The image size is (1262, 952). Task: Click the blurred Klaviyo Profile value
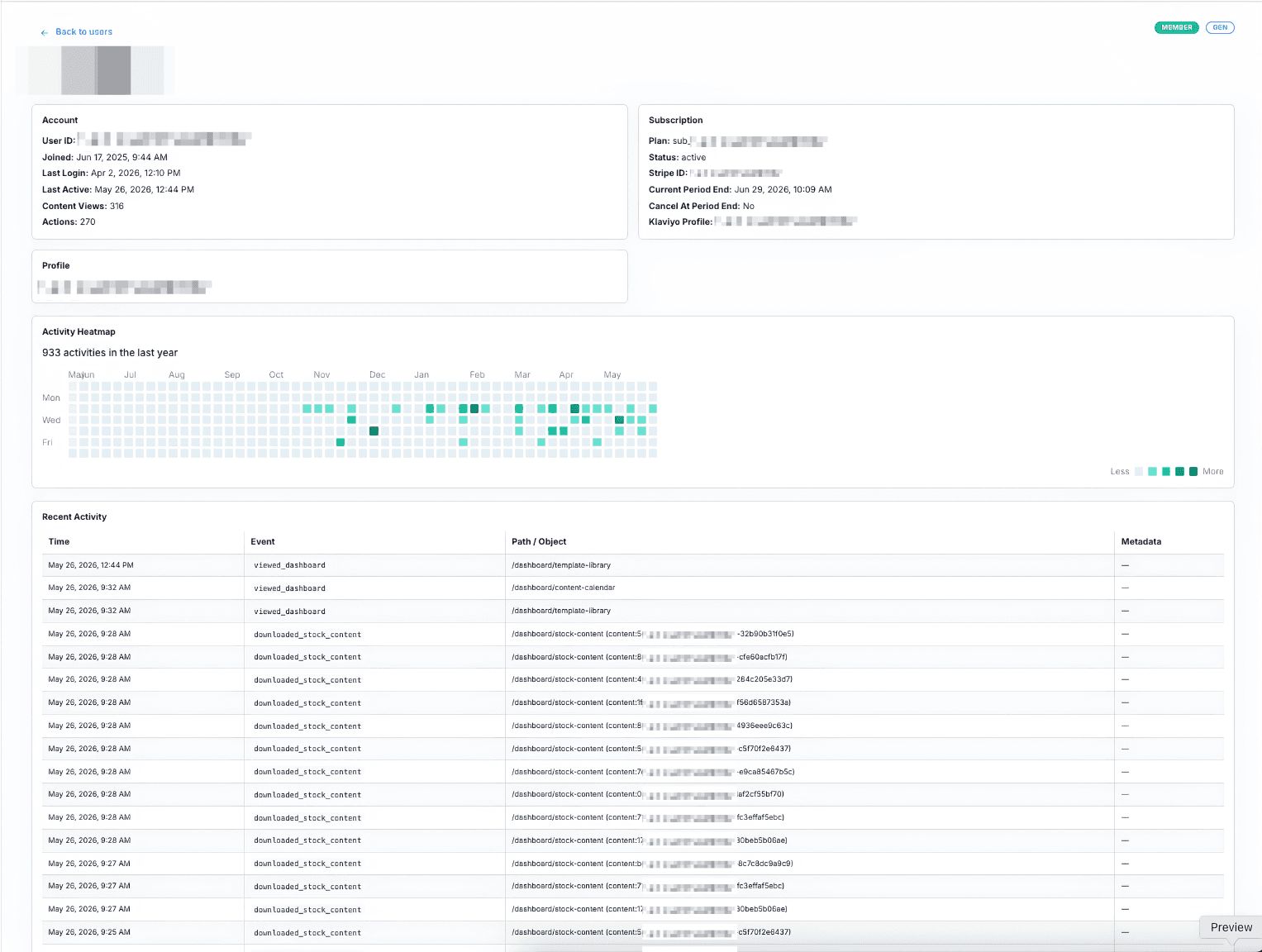click(785, 221)
